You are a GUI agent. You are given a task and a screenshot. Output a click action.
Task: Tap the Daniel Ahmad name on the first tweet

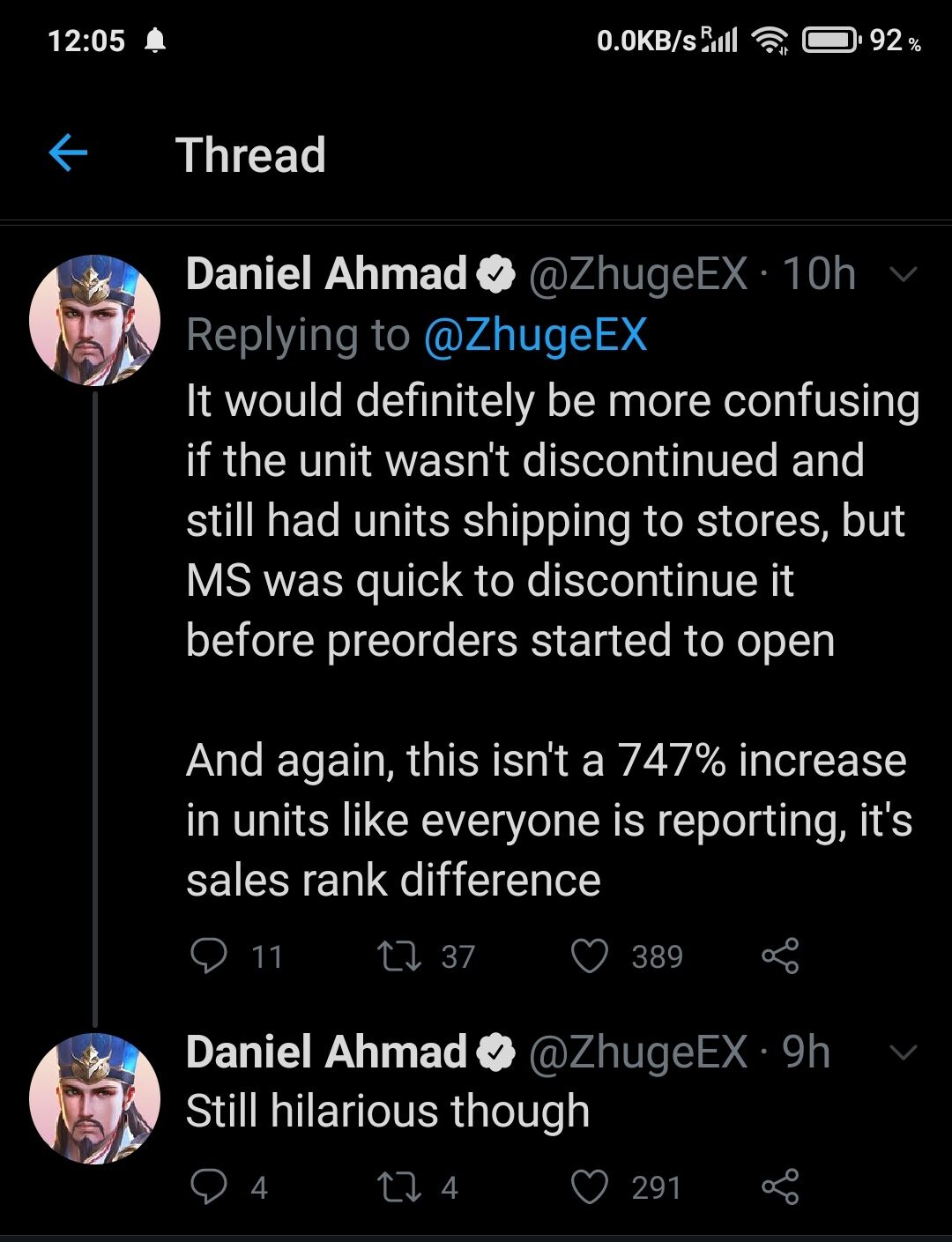[x=326, y=274]
